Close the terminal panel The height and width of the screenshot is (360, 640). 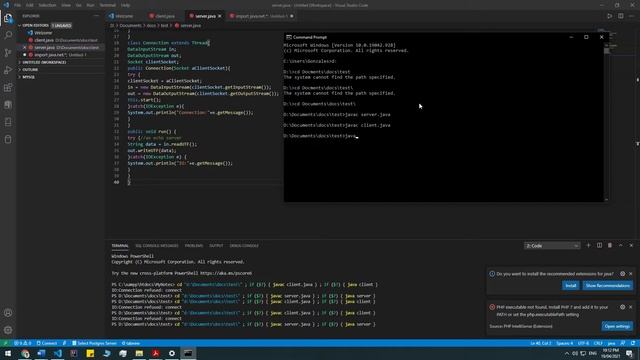[x=631, y=245]
